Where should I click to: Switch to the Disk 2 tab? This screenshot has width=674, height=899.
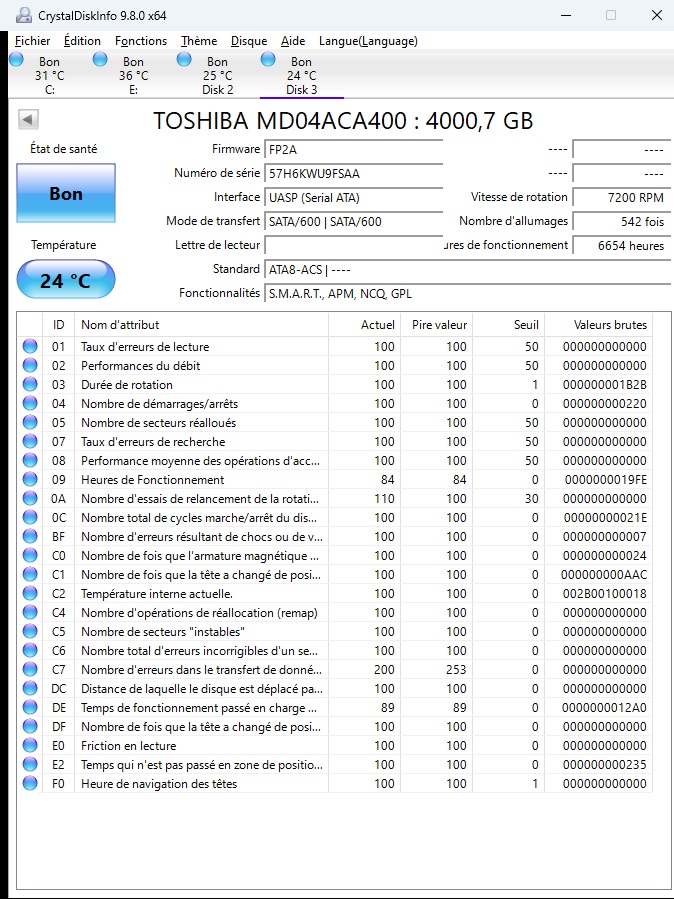click(x=217, y=75)
